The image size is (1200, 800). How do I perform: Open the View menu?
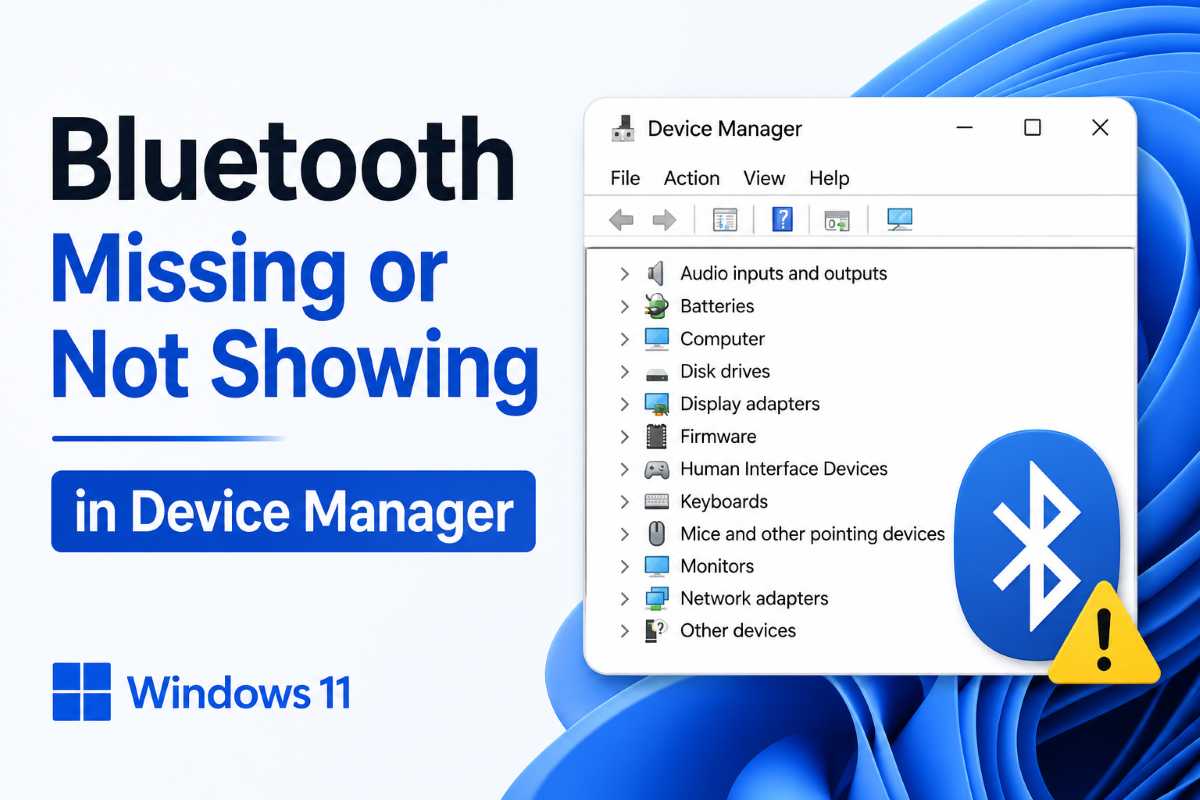(764, 178)
